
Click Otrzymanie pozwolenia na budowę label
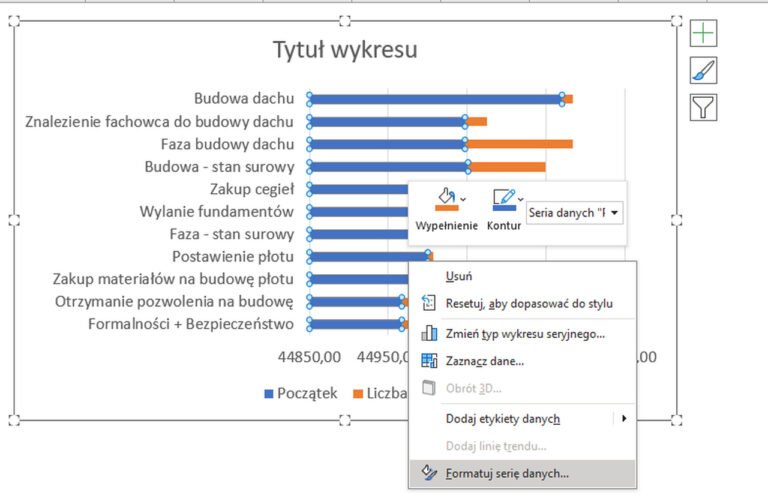pyautogui.click(x=174, y=302)
